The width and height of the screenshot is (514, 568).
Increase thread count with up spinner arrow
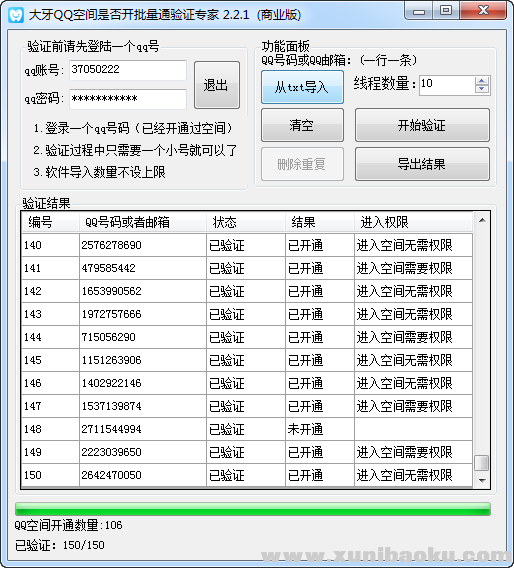pyautogui.click(x=482, y=81)
